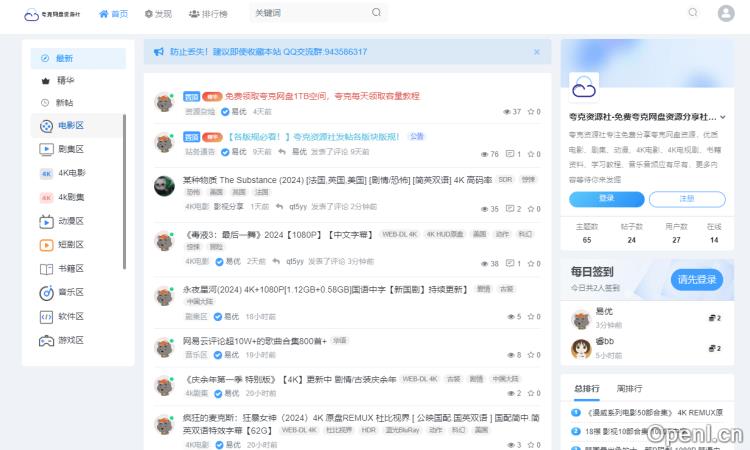Open post 毒液3 最后一舞 2024
Image resolution: width=750 pixels, height=450 pixels.
(x=279, y=234)
